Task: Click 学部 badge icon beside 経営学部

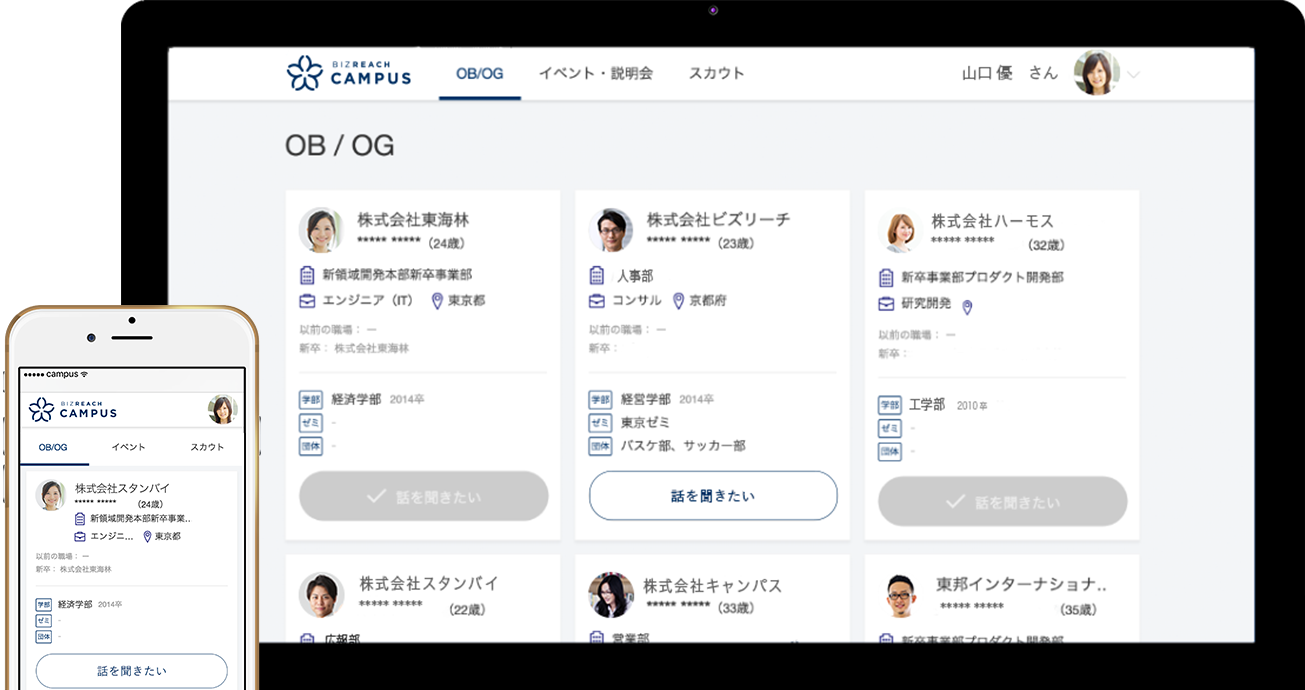Action: point(599,399)
